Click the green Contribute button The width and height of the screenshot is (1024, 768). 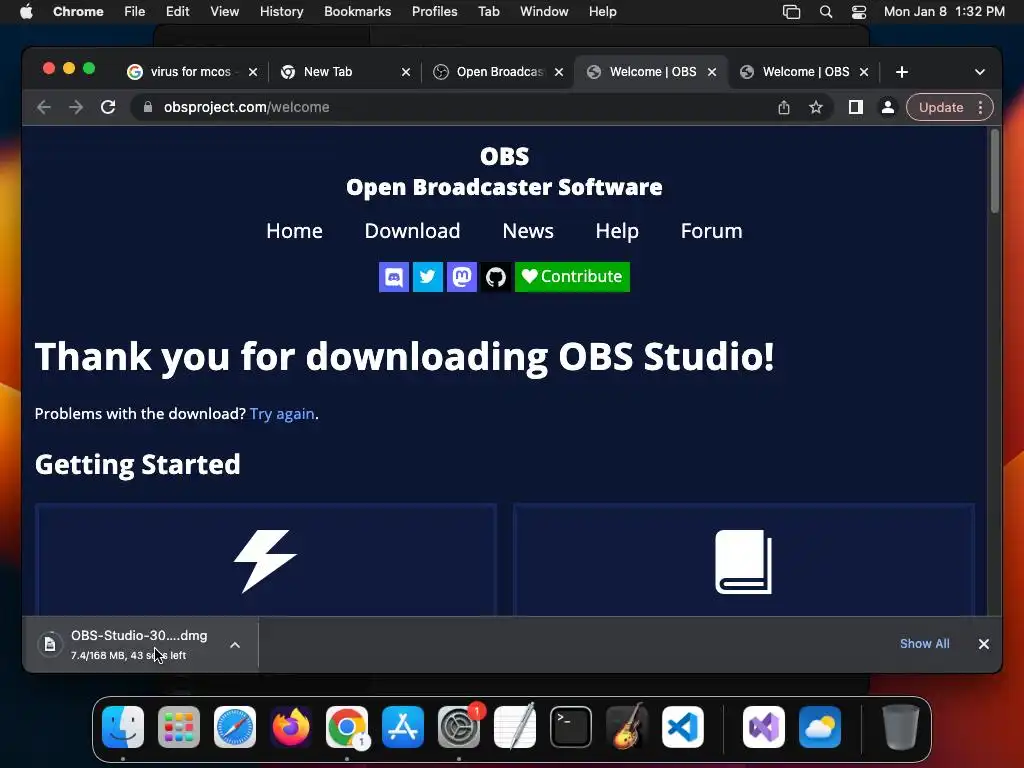pyautogui.click(x=572, y=277)
